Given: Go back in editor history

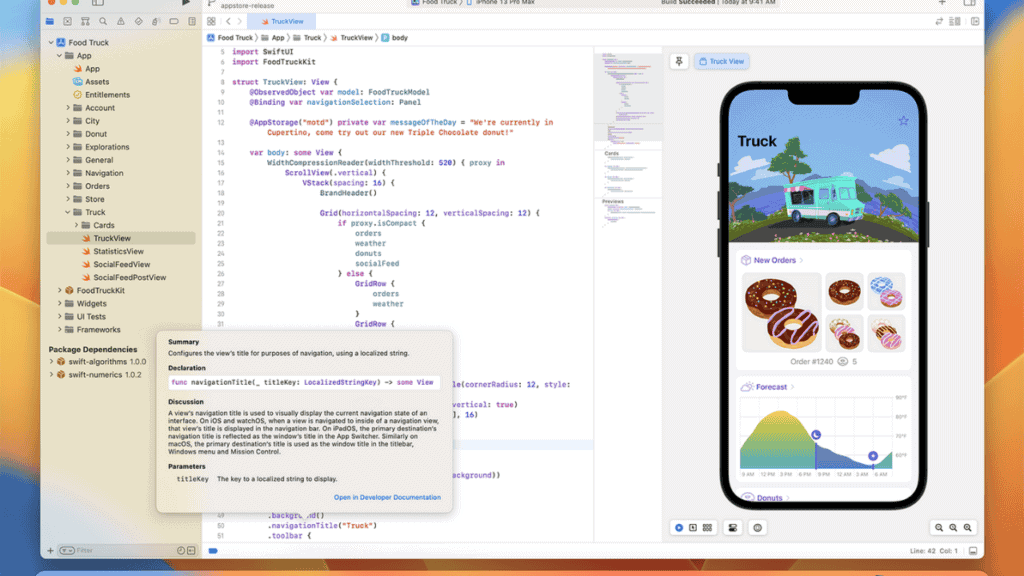Looking at the screenshot, I should coord(228,22).
